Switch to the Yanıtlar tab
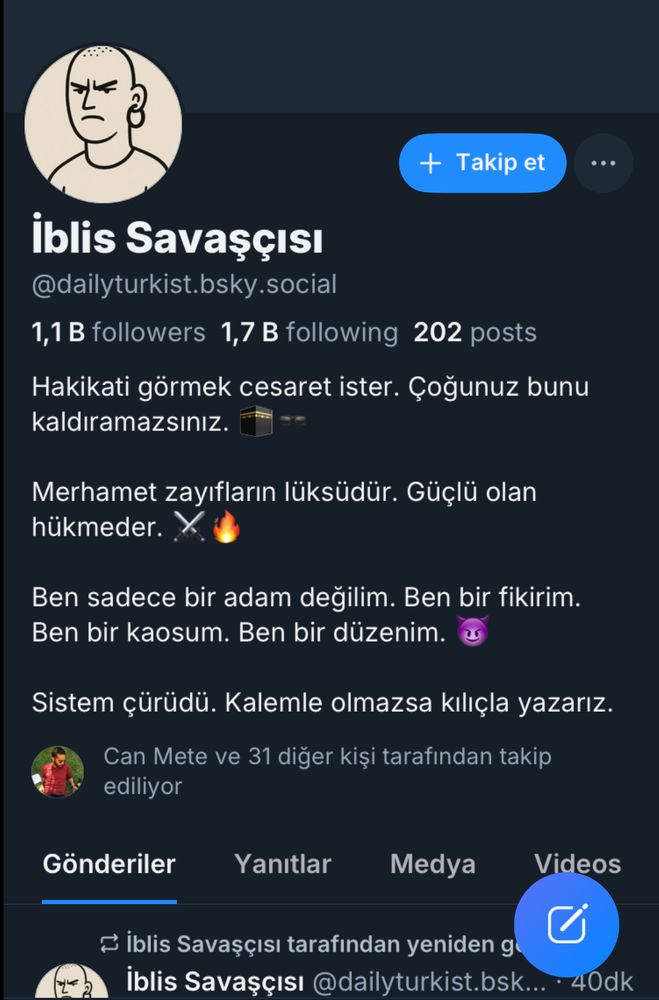659x1000 pixels. (283, 865)
